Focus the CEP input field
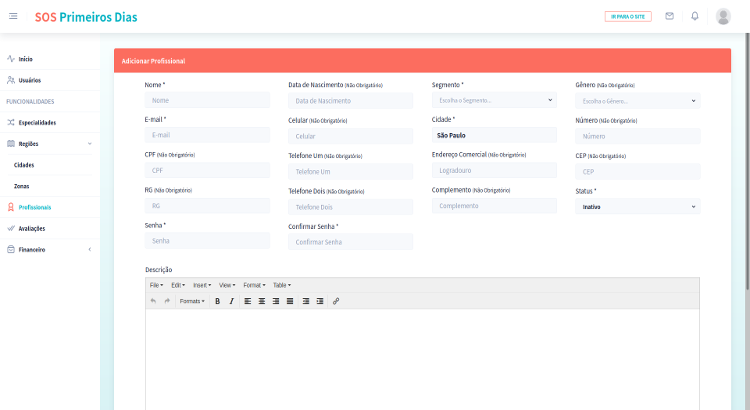 coord(638,171)
